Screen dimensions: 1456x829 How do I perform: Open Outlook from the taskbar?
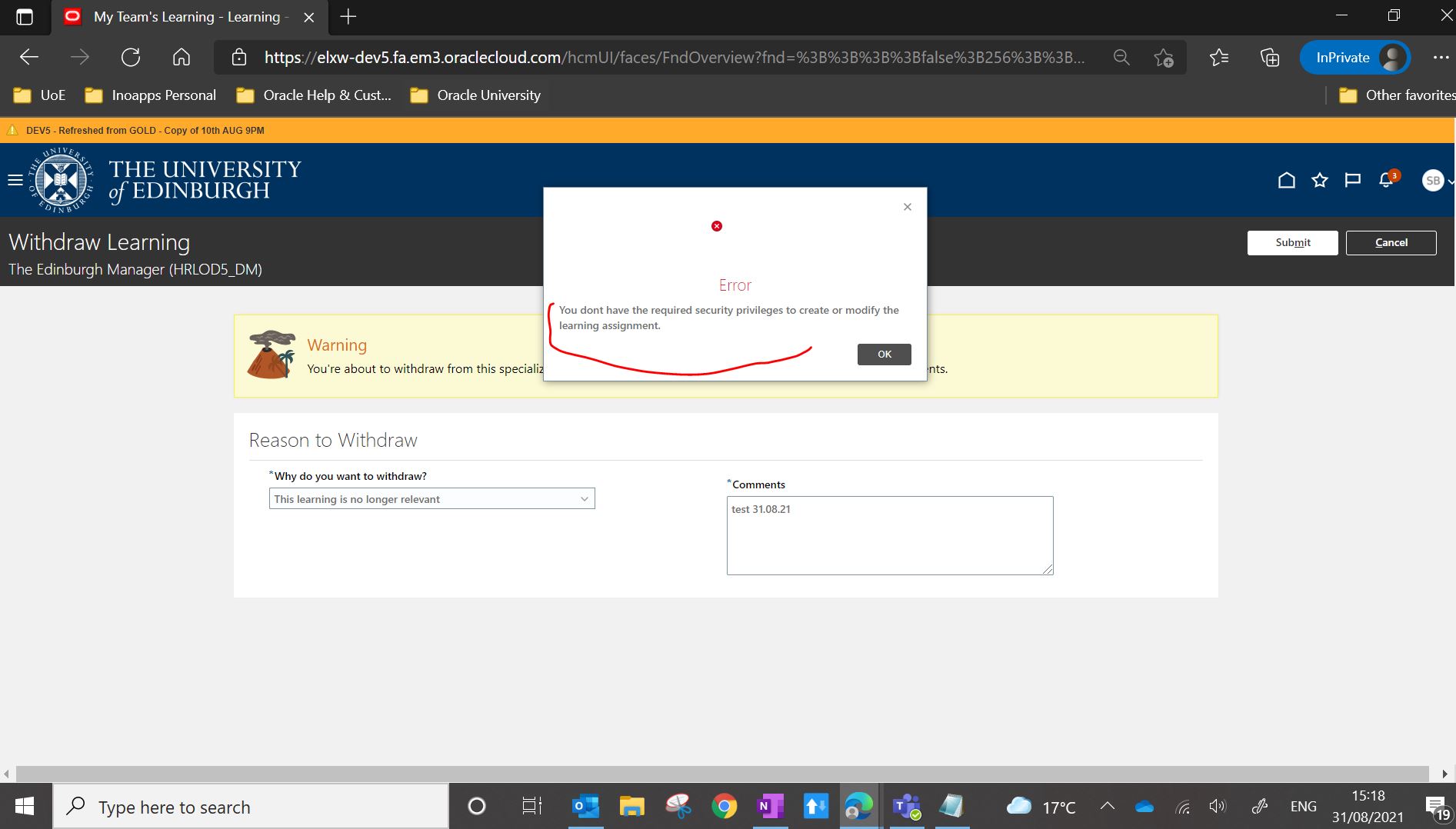tap(586, 806)
